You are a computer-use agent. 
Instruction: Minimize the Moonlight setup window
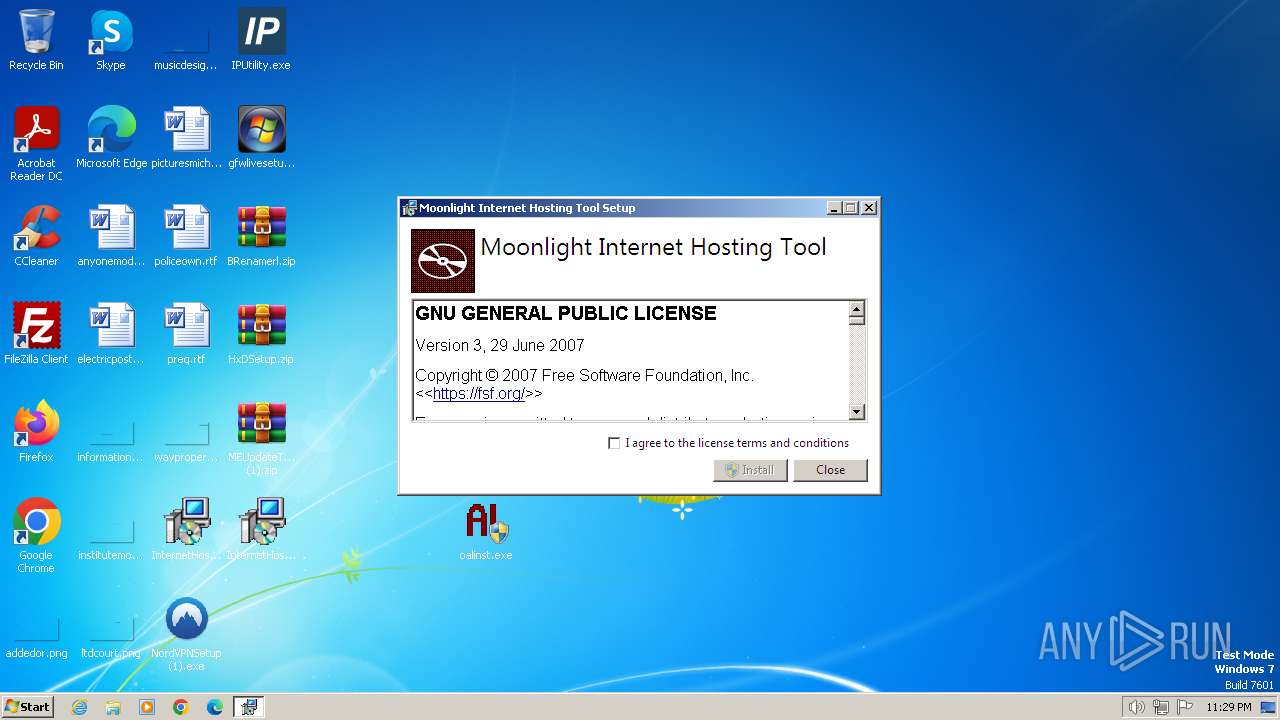[x=834, y=208]
